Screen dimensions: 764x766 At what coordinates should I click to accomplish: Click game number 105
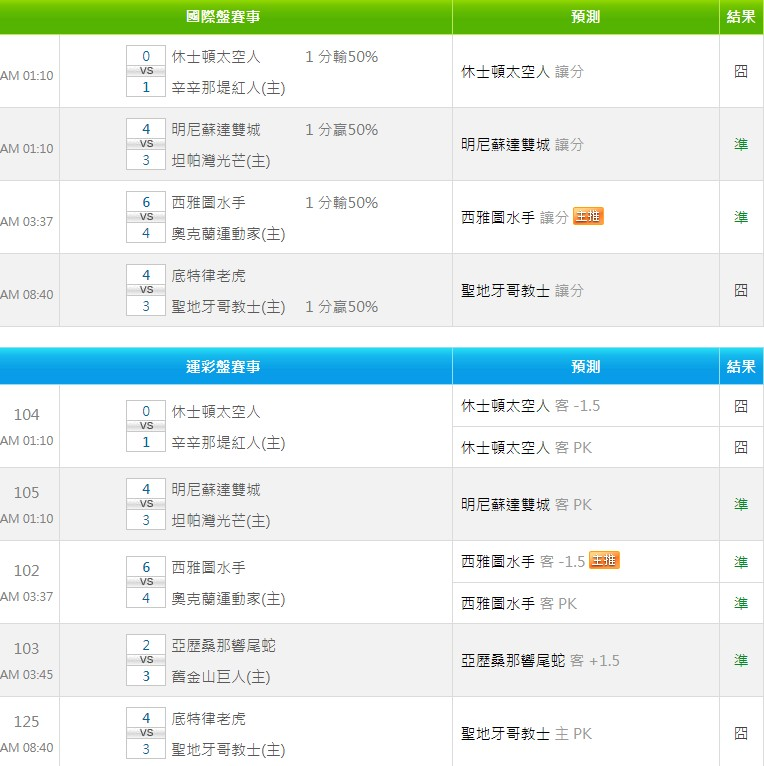tap(26, 492)
